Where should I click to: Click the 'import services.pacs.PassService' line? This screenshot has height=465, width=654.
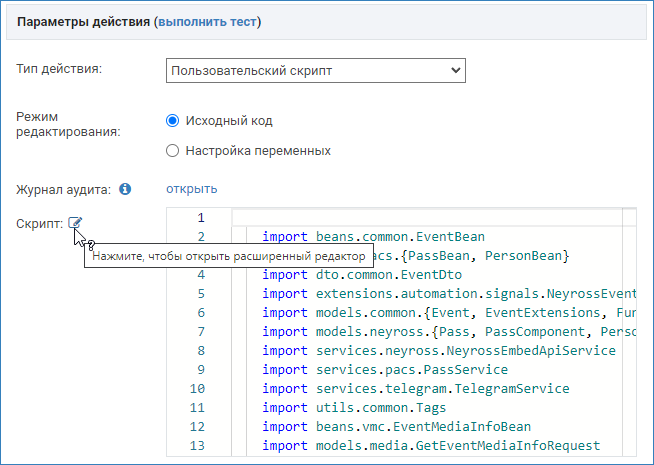coord(386,370)
